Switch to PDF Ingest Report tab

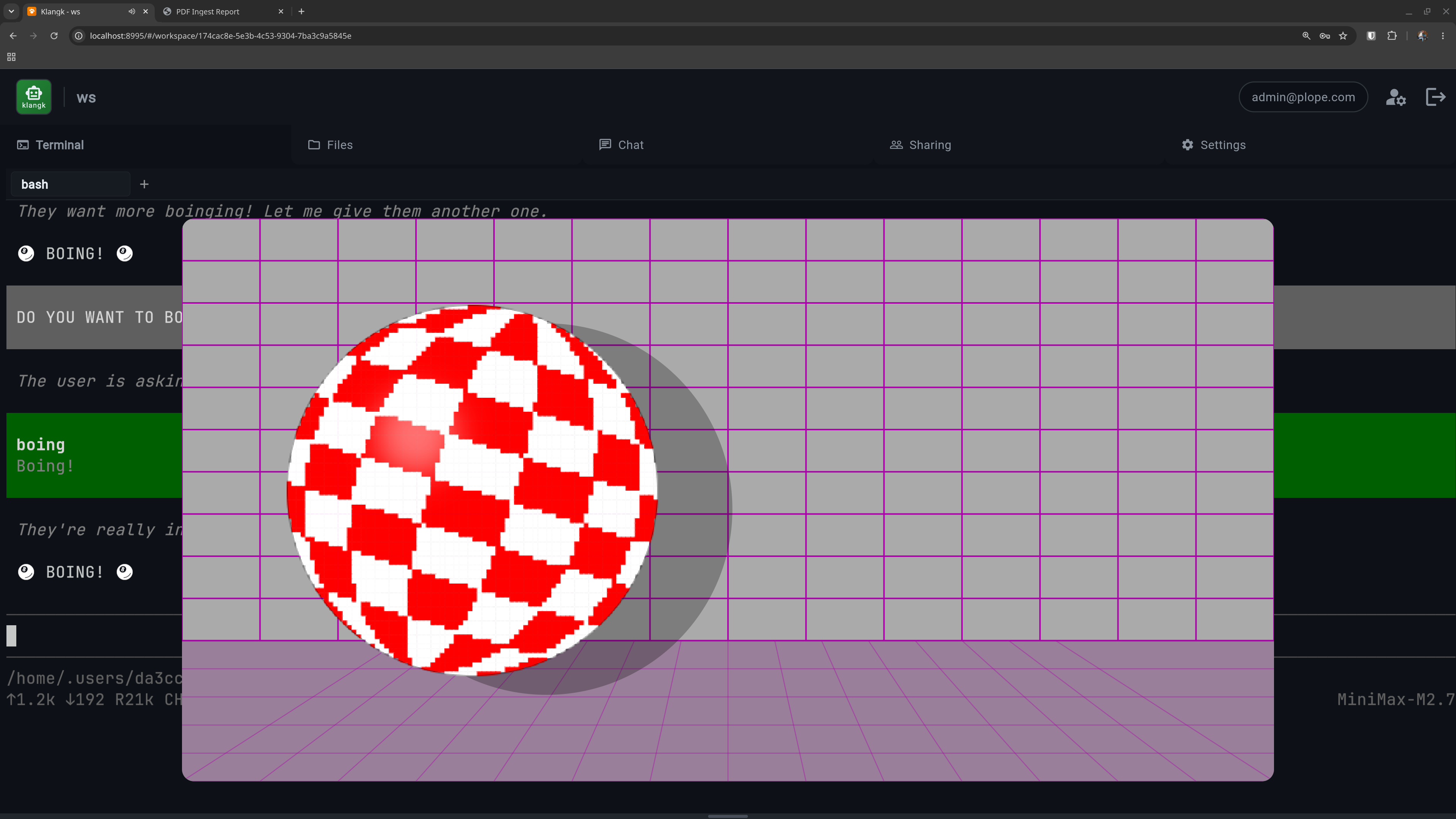coord(224,11)
